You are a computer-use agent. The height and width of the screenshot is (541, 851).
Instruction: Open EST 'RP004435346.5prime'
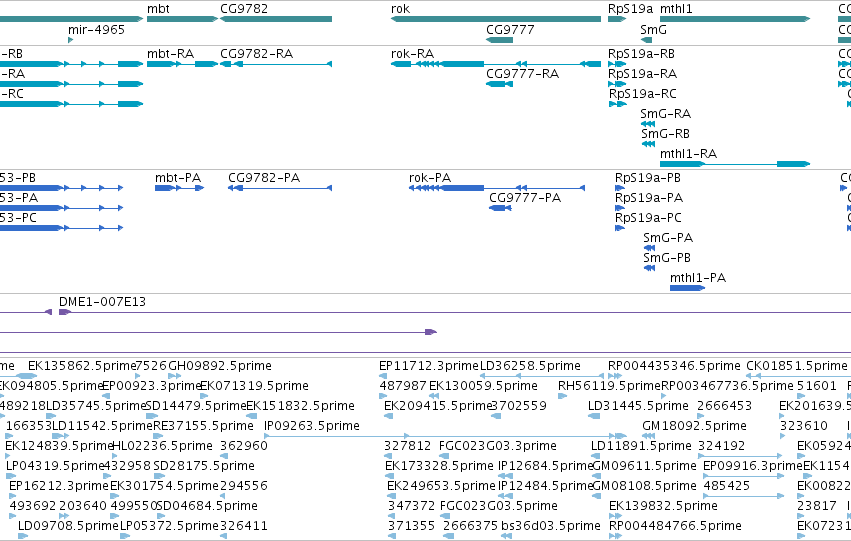(x=674, y=366)
